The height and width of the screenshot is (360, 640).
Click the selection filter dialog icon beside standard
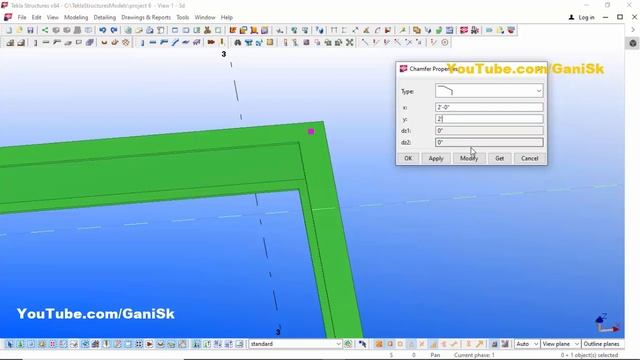(x=348, y=344)
